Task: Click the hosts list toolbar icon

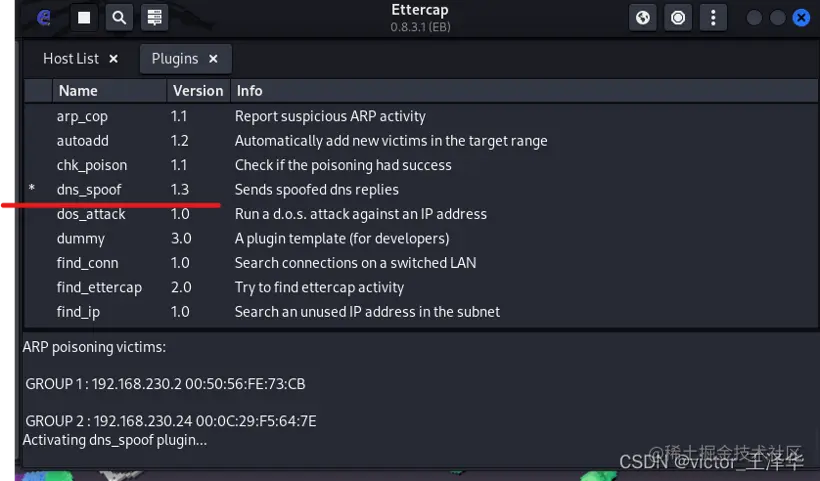Action: (x=153, y=18)
